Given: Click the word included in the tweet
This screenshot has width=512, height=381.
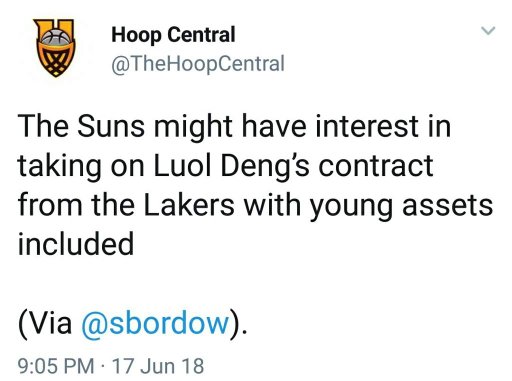Looking at the screenshot, I should pyautogui.click(x=76, y=244).
